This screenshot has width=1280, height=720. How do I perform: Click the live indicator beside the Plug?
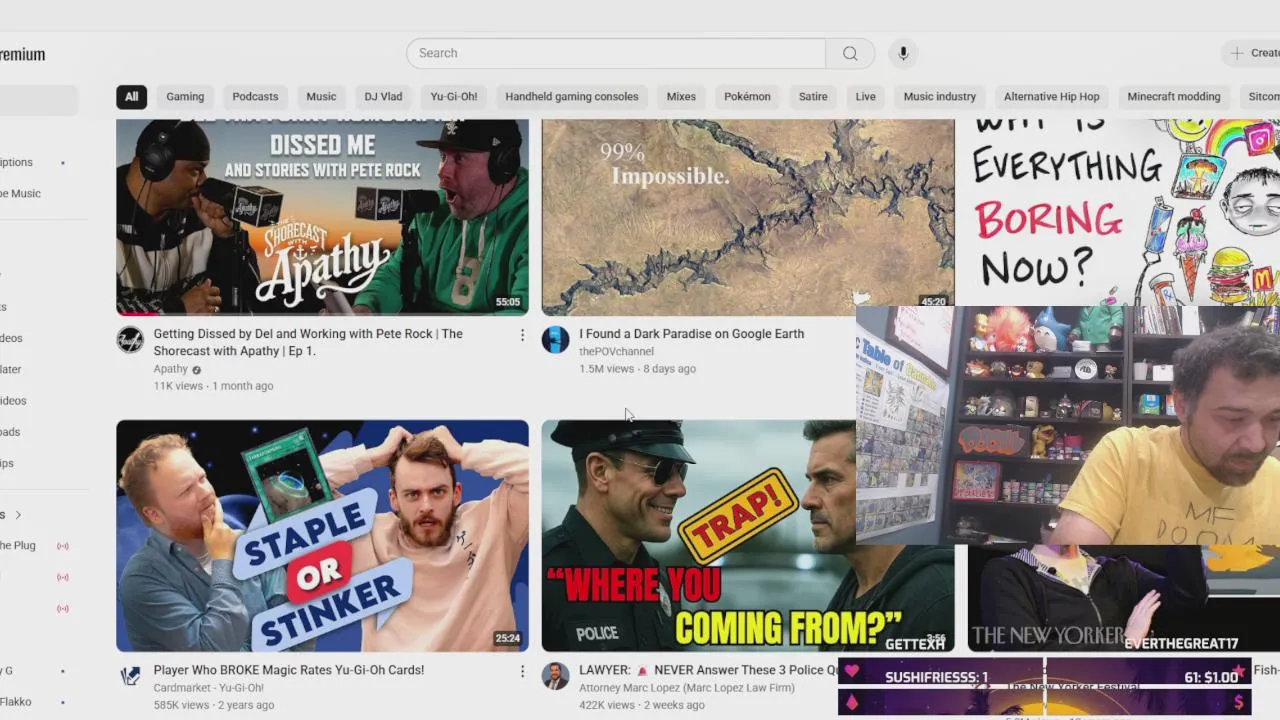point(63,546)
